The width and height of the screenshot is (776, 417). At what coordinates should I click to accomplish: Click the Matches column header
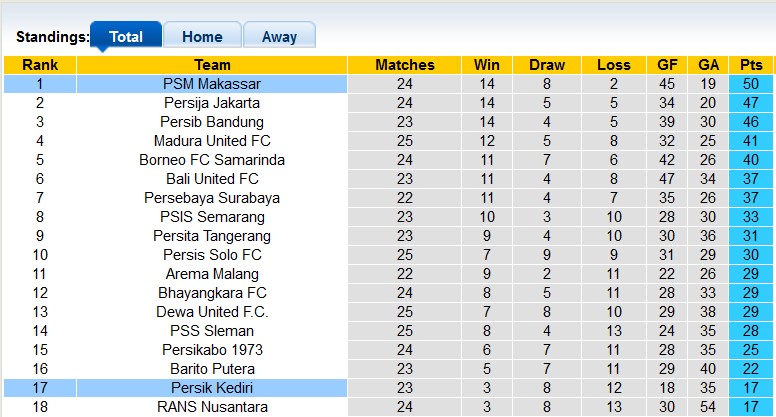(404, 65)
